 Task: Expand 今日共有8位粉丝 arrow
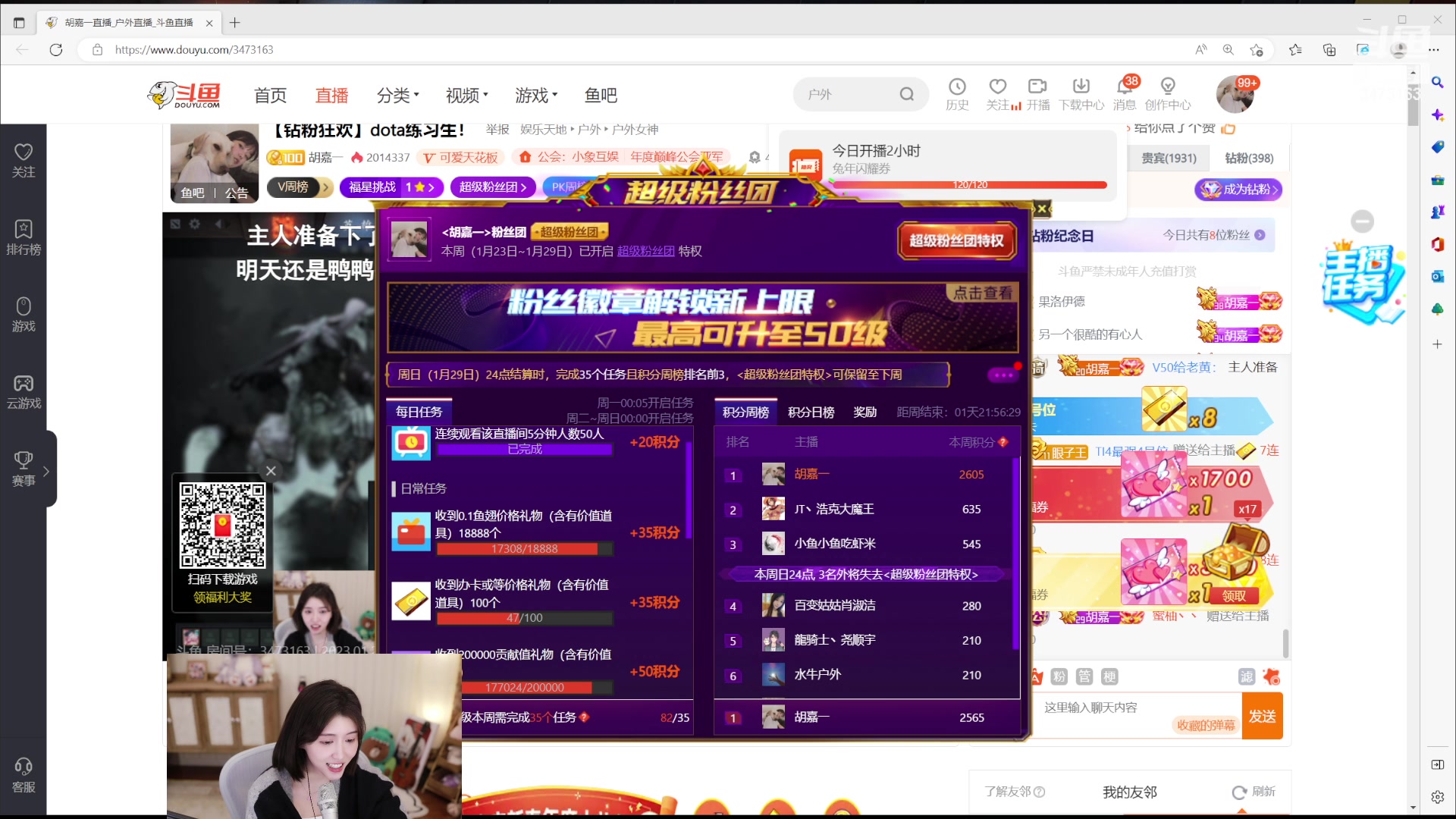point(1260,235)
